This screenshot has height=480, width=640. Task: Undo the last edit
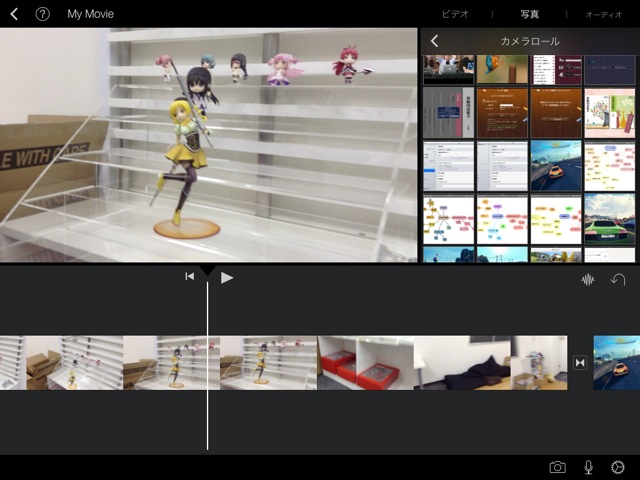click(618, 280)
